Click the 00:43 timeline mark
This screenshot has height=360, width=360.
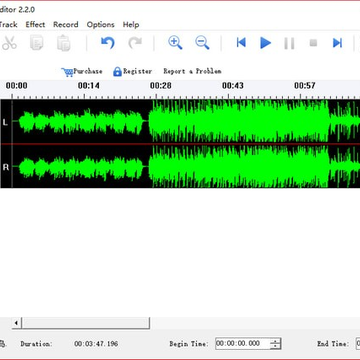(x=233, y=86)
